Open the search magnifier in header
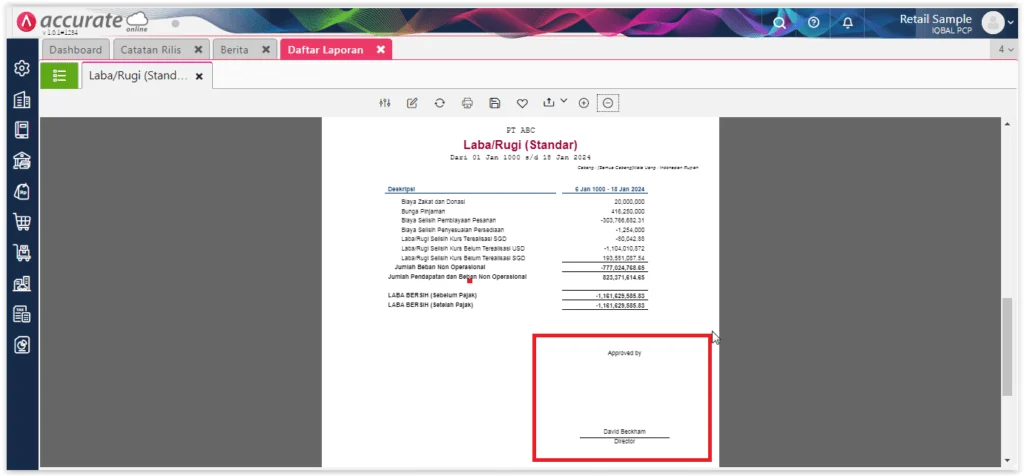This screenshot has height=476, width=1024. click(x=779, y=22)
